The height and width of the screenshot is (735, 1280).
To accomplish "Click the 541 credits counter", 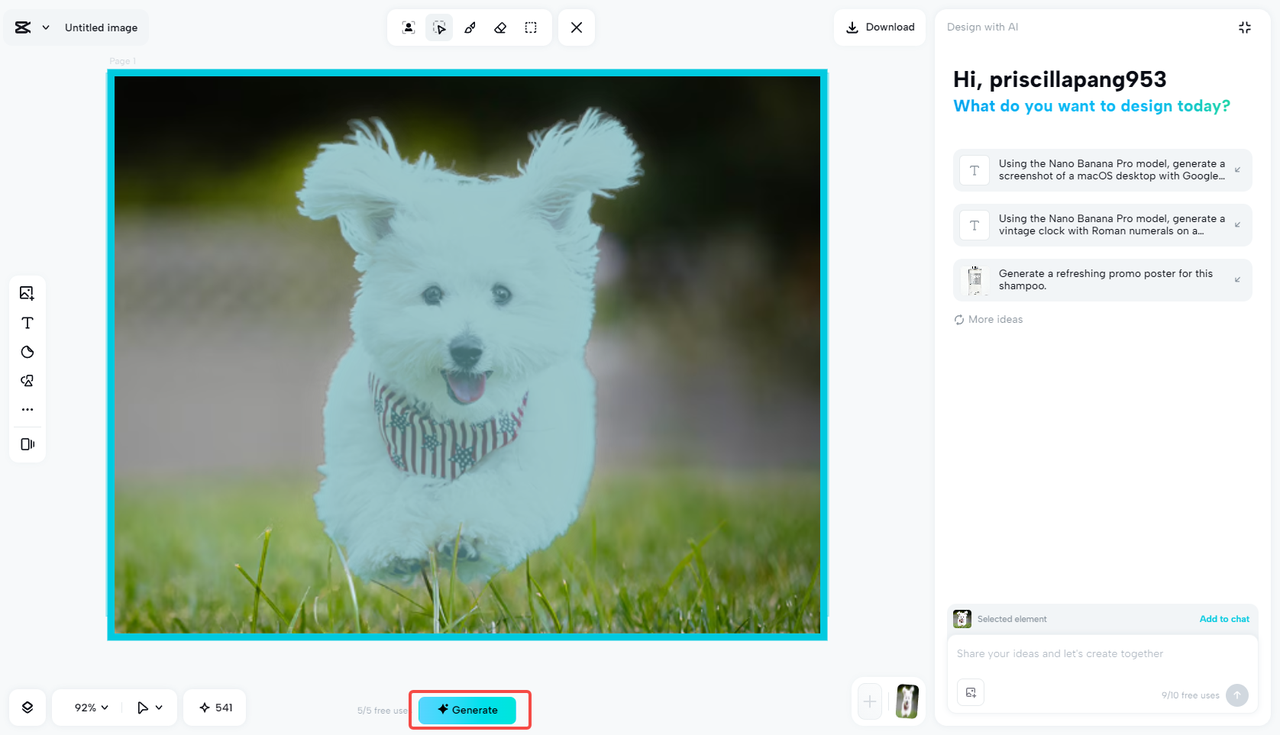I will coord(215,707).
